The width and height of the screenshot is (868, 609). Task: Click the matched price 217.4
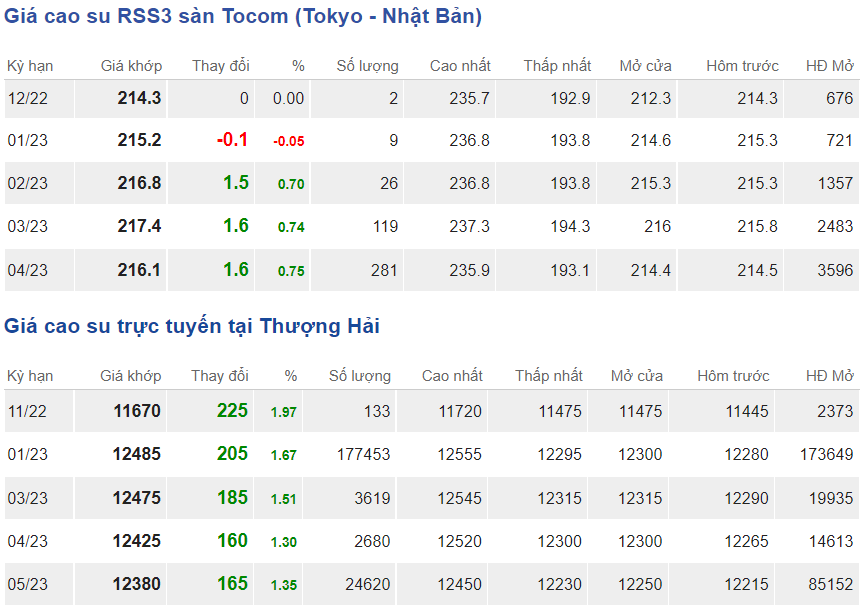click(x=139, y=227)
